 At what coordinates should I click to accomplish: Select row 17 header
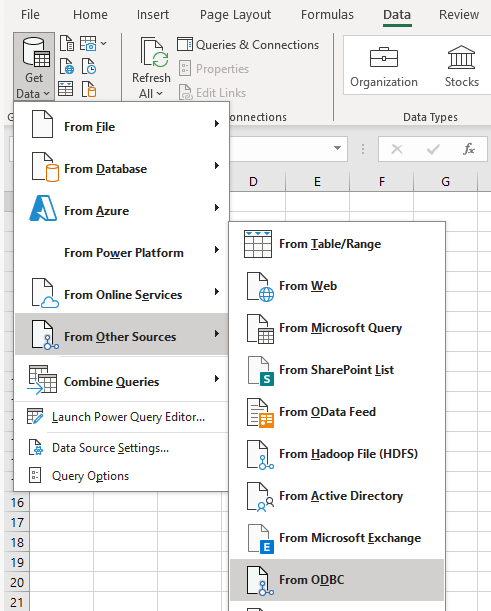[x=17, y=523]
